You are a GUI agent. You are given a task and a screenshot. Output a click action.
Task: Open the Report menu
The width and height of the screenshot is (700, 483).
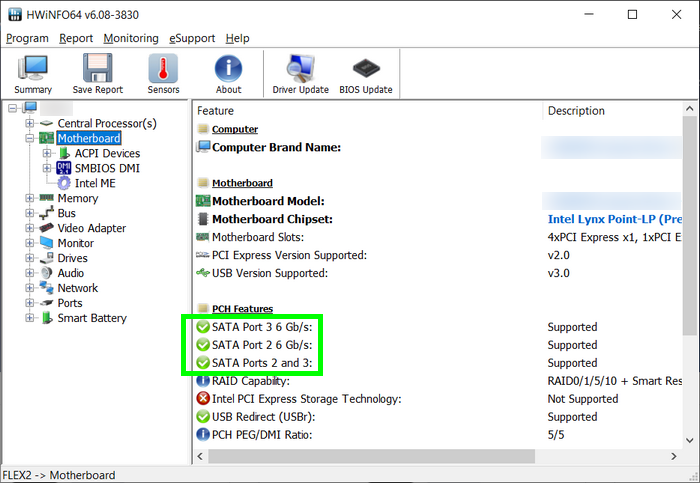pos(76,38)
